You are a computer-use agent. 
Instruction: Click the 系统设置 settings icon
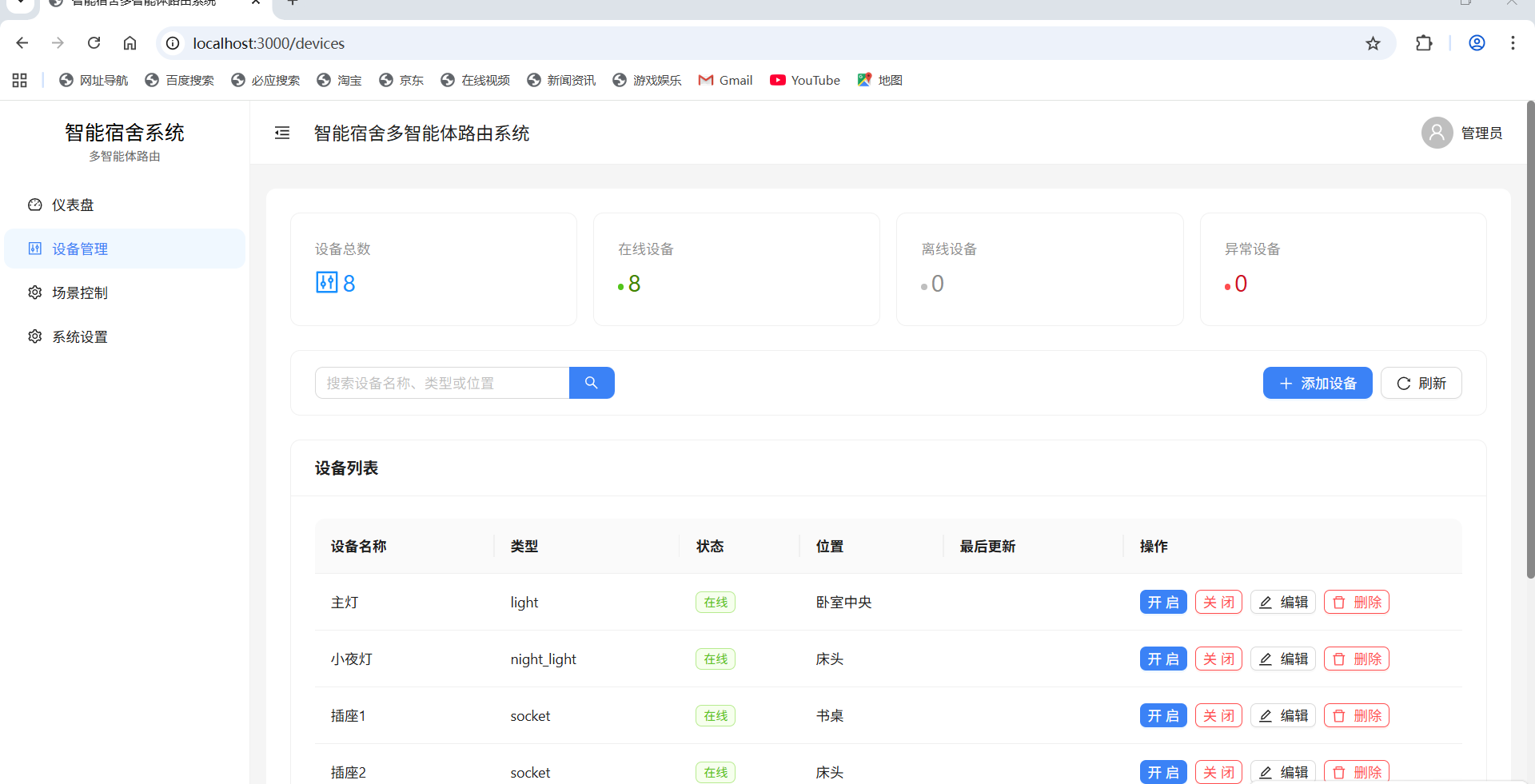[35, 336]
